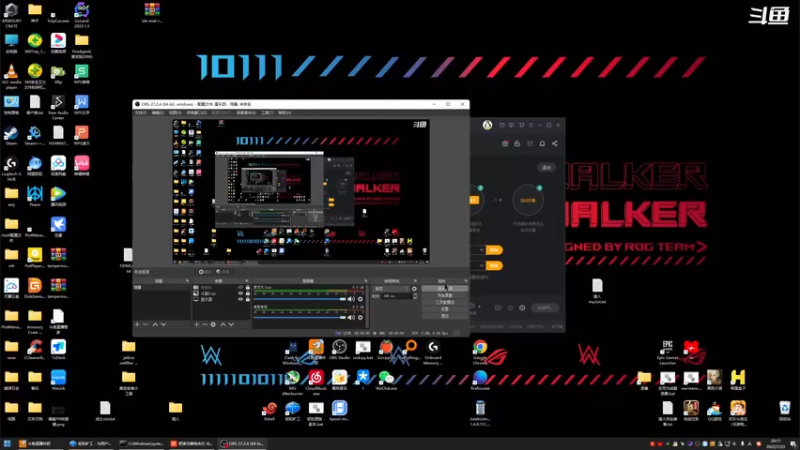Click the source properties button above the docks
Viewport: 800px width, 450px height.
tap(205, 272)
